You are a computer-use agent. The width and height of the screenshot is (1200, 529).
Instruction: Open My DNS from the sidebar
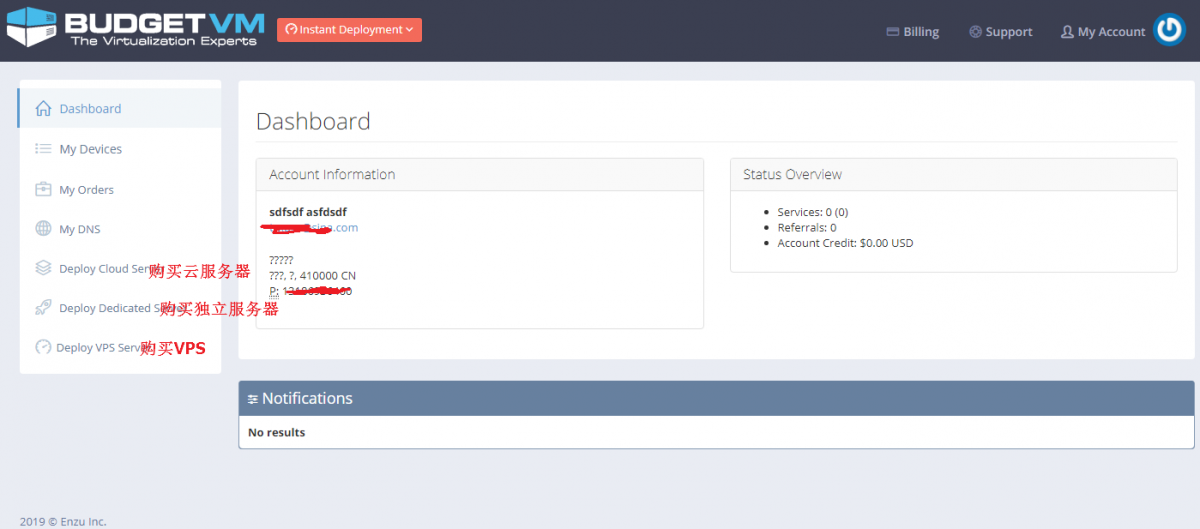click(x=80, y=229)
